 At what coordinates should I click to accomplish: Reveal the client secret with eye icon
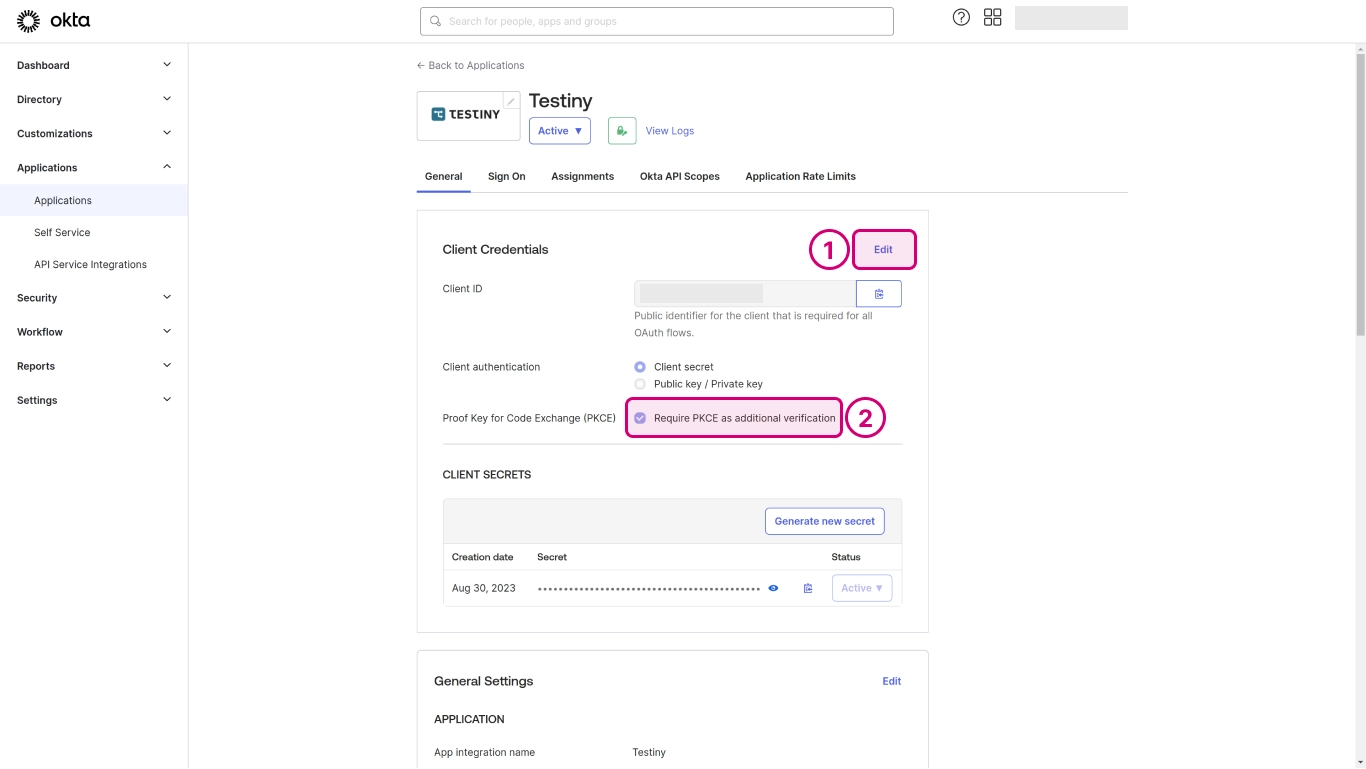coord(773,588)
